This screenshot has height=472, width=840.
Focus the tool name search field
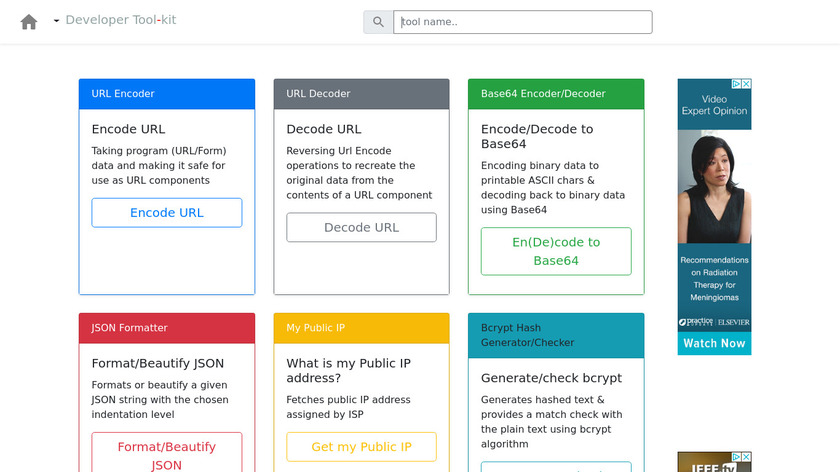522,22
